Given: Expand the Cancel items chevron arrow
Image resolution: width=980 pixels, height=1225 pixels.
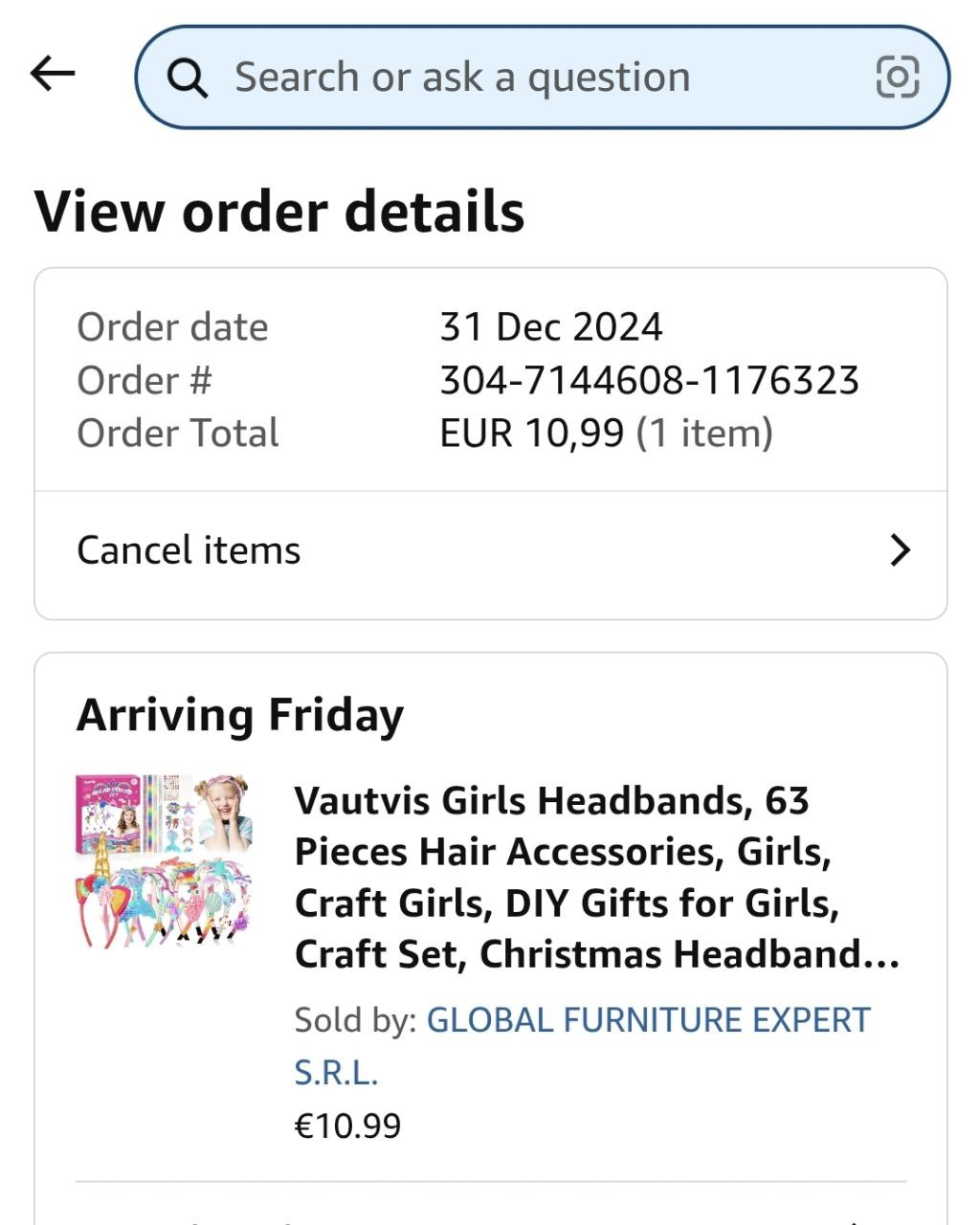Looking at the screenshot, I should [x=900, y=550].
